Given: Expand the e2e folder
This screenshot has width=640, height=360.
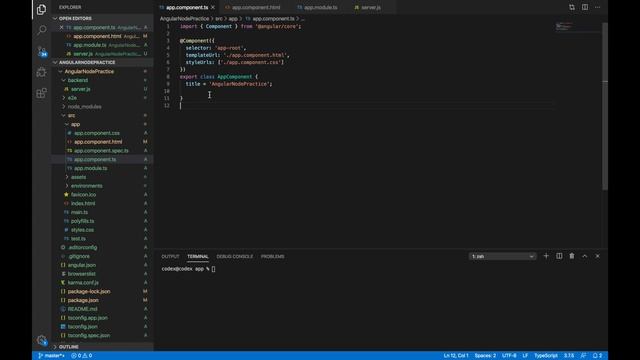Looking at the screenshot, I should click(64, 98).
